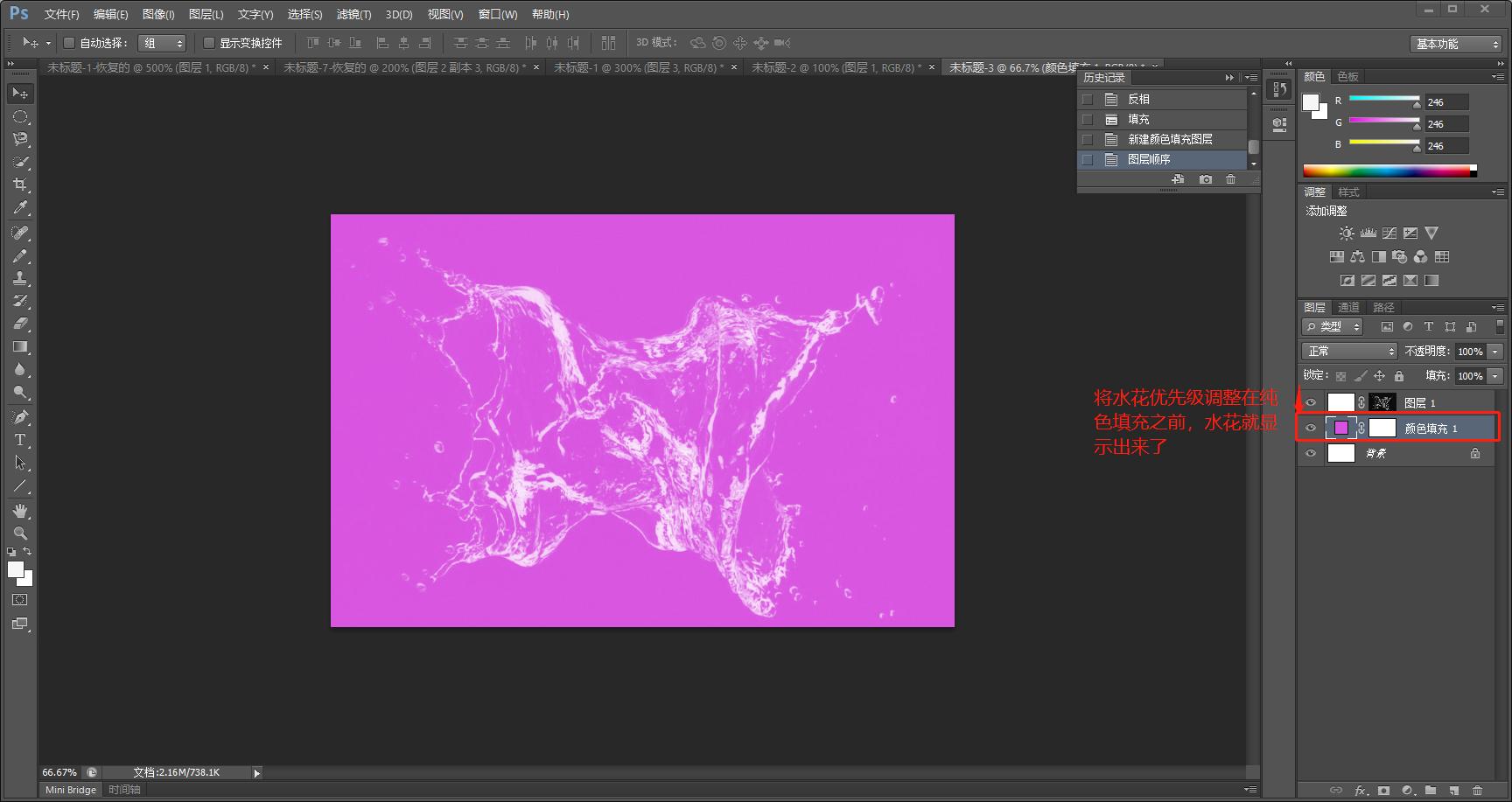
Task: Open the Mini Bridge panel
Action: coord(71,790)
